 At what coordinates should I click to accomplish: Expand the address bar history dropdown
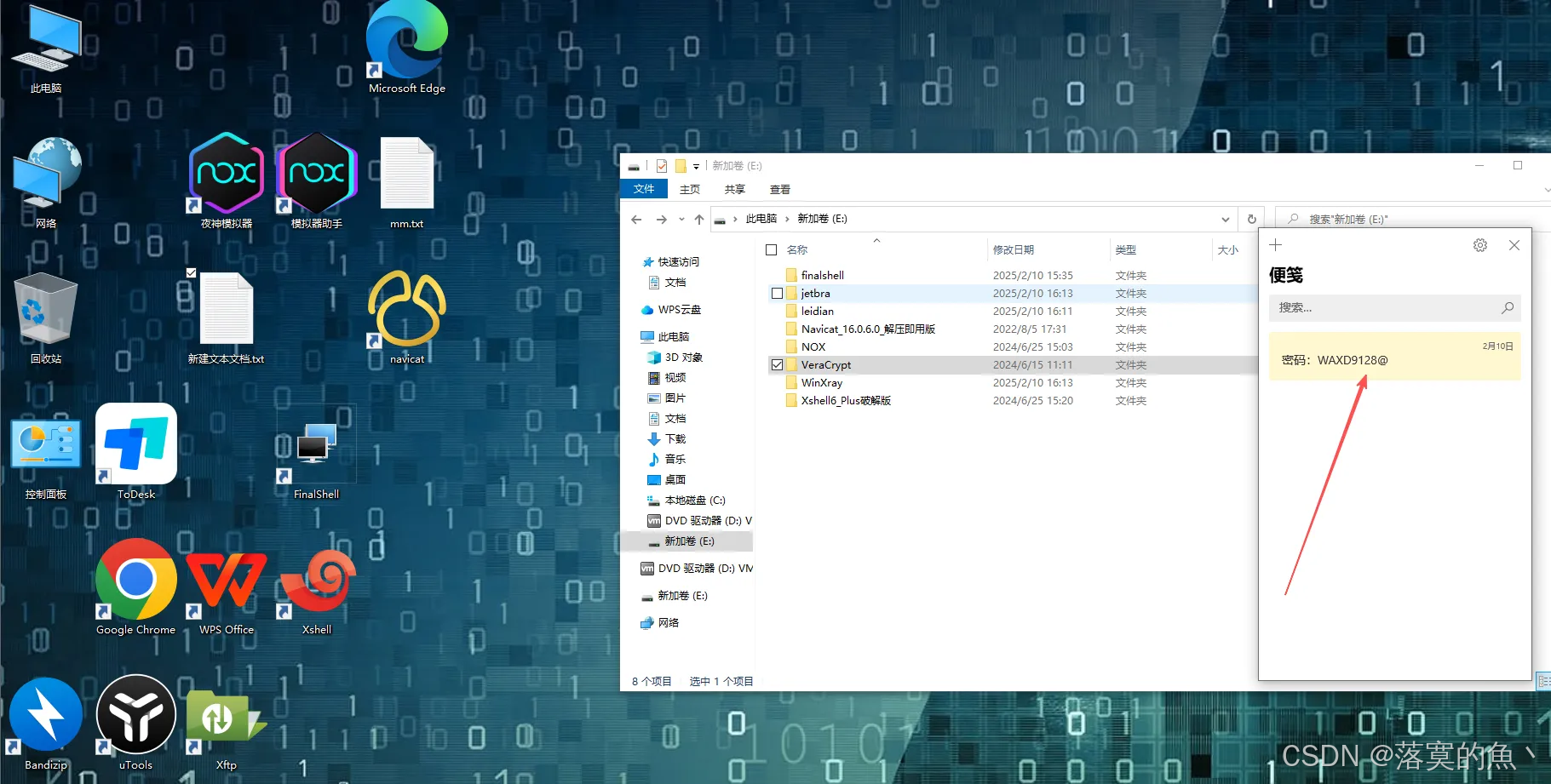pos(1225,219)
